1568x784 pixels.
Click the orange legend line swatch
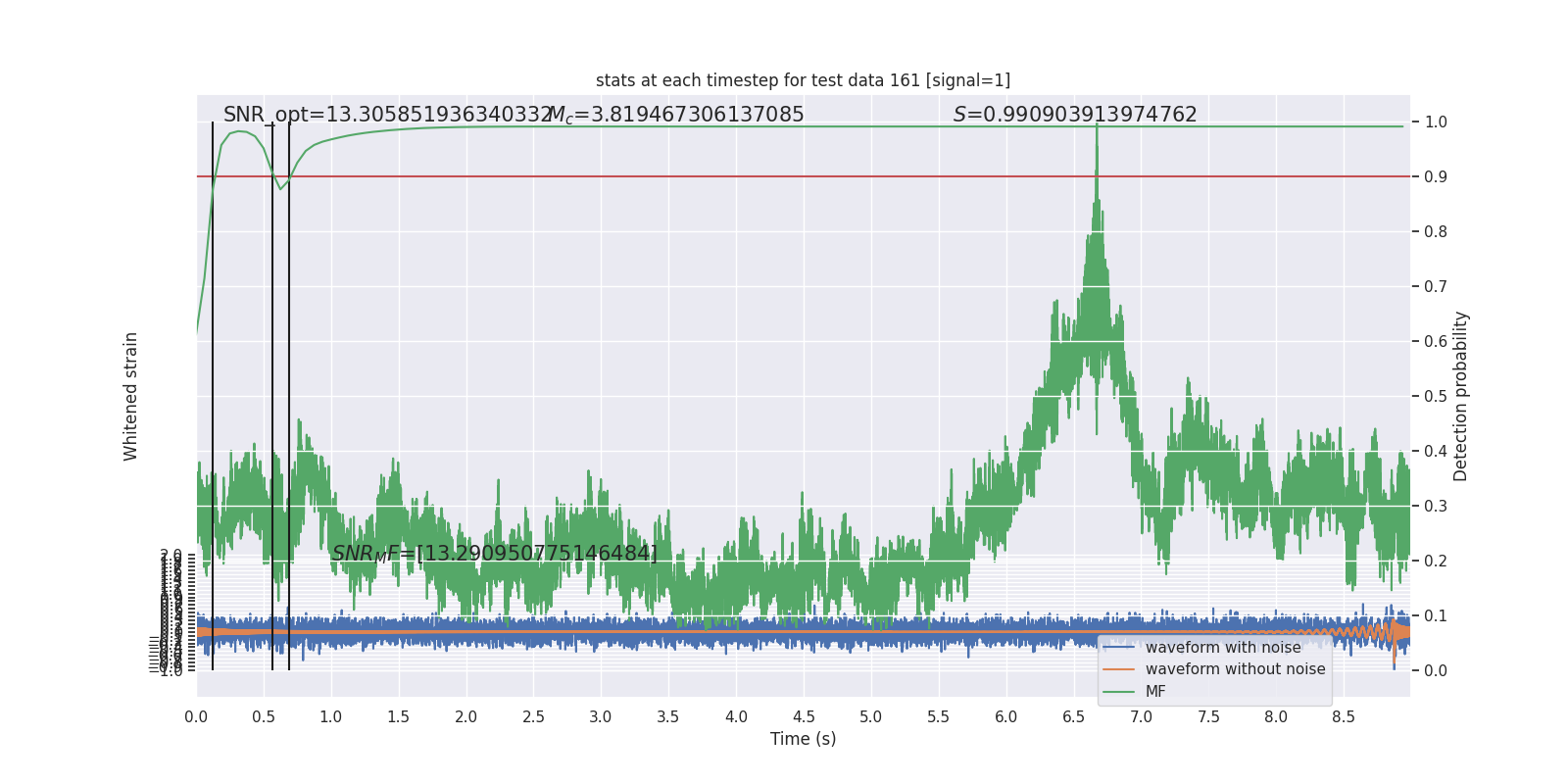click(x=1118, y=669)
